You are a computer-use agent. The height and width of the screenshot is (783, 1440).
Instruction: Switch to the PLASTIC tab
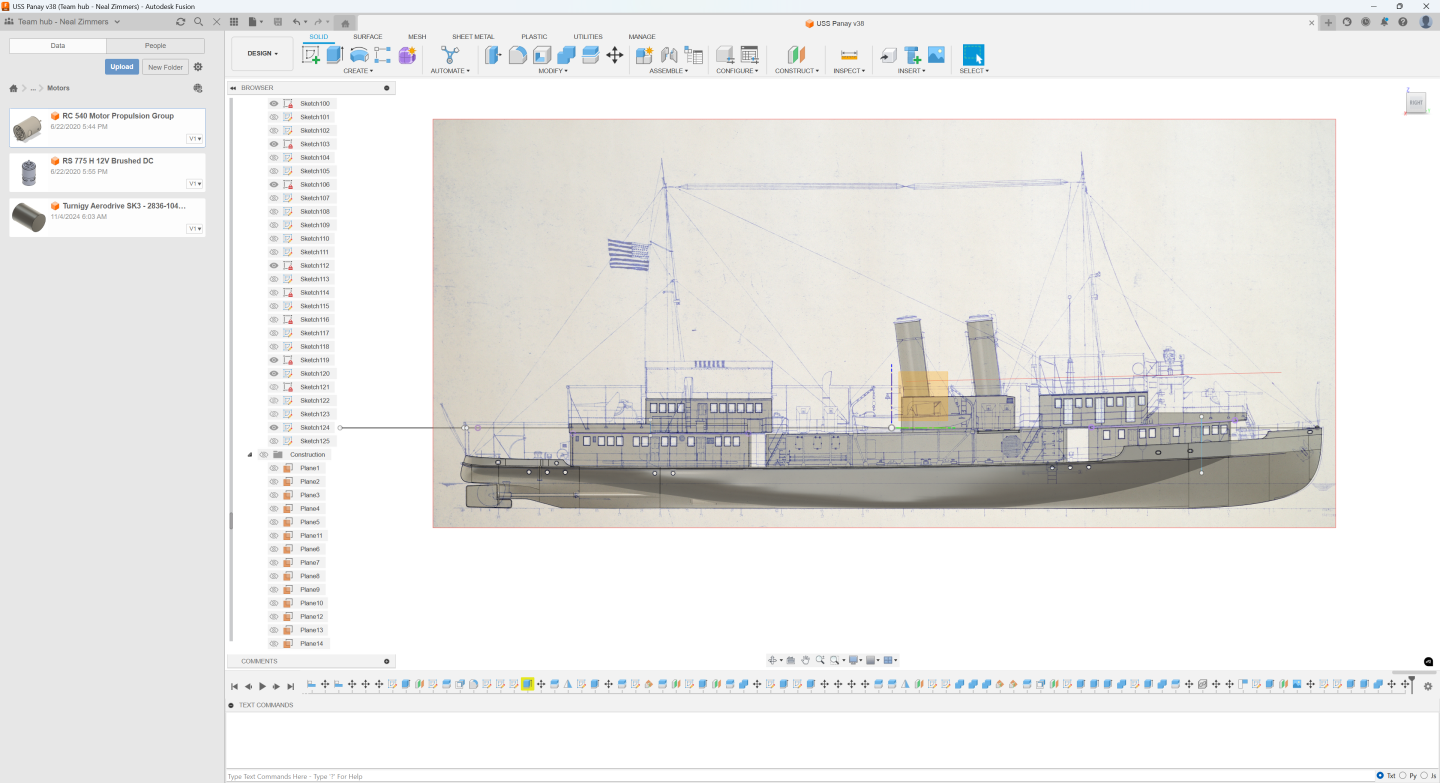pyautogui.click(x=534, y=37)
